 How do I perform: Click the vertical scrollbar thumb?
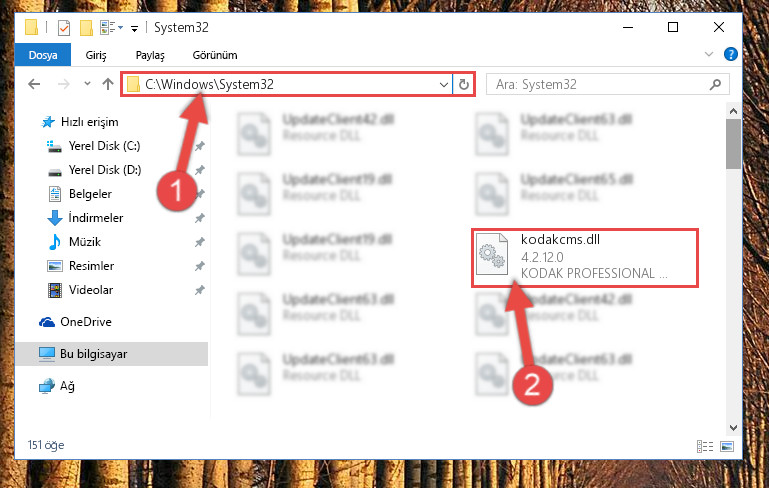733,144
